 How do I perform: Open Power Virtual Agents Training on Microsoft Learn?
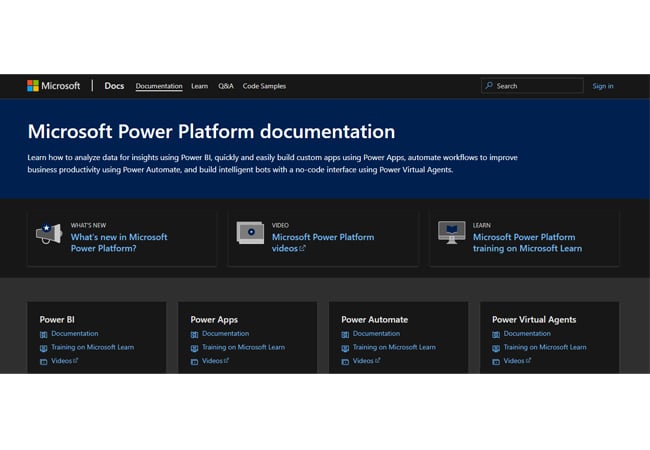coord(545,347)
